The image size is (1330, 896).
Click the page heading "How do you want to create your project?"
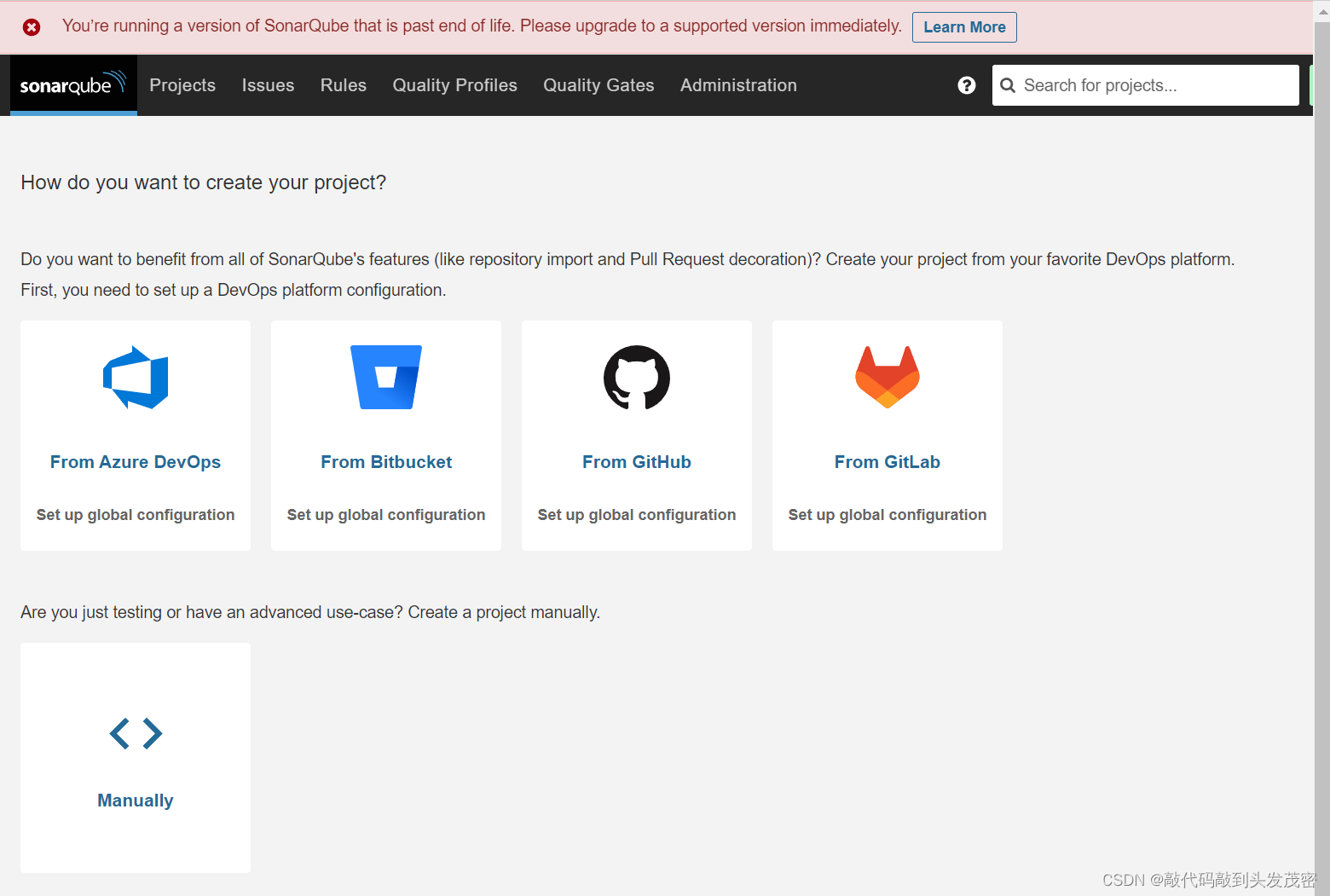(204, 182)
